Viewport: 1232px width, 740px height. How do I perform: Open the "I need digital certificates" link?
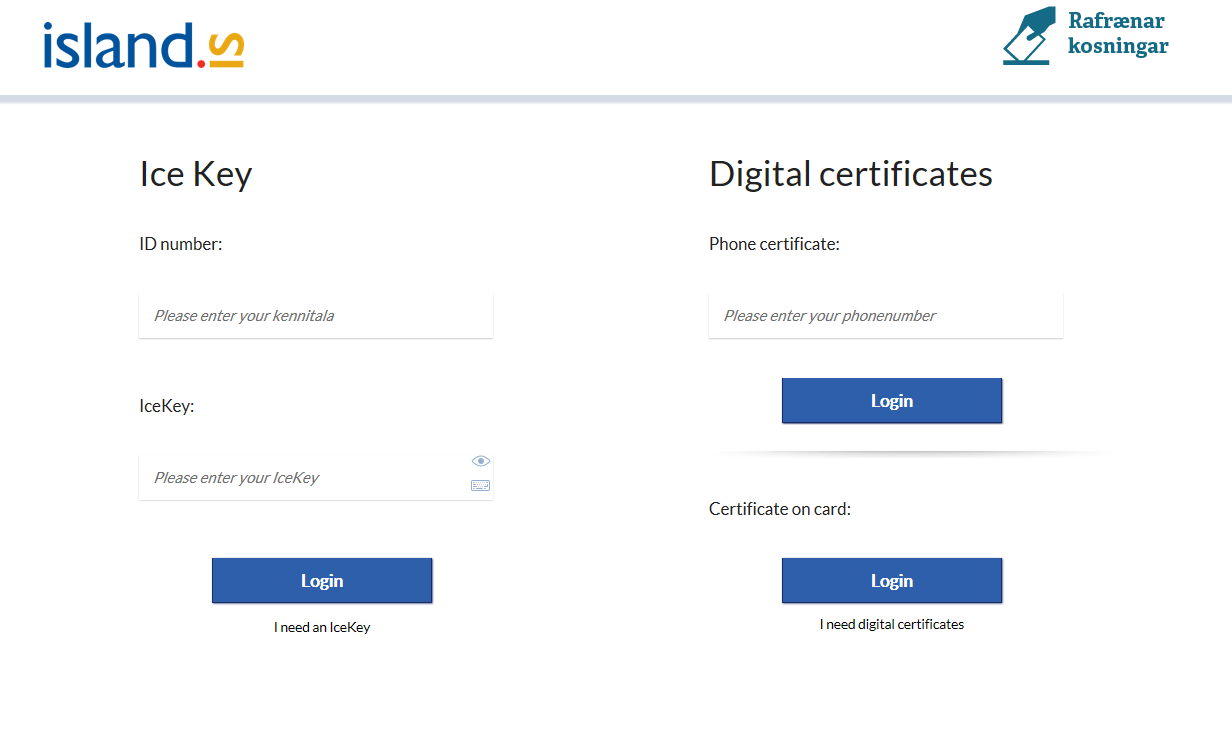click(x=891, y=624)
